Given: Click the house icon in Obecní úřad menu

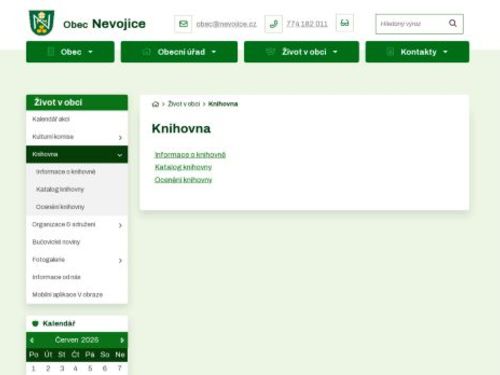Looking at the screenshot, I should [147, 52].
